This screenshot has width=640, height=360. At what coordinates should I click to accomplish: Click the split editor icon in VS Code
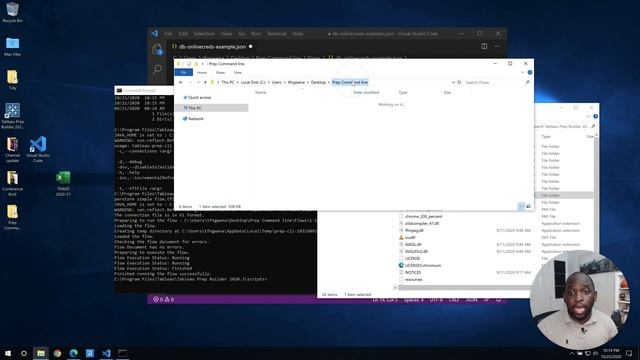484,47
